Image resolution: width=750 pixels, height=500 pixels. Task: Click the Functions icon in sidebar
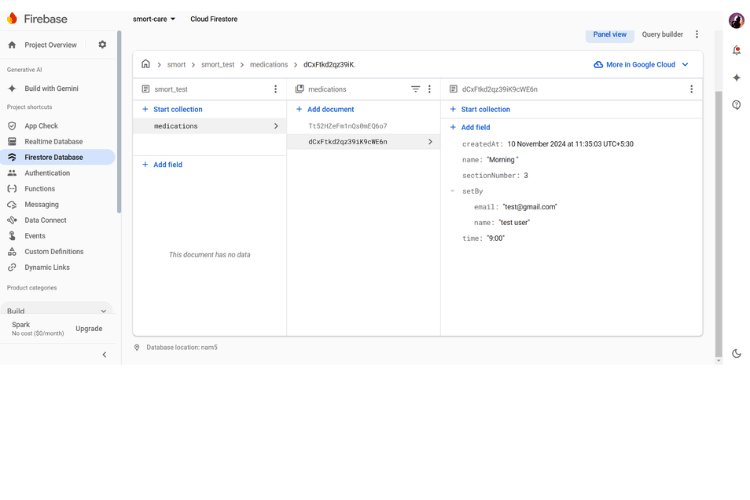pos(12,189)
